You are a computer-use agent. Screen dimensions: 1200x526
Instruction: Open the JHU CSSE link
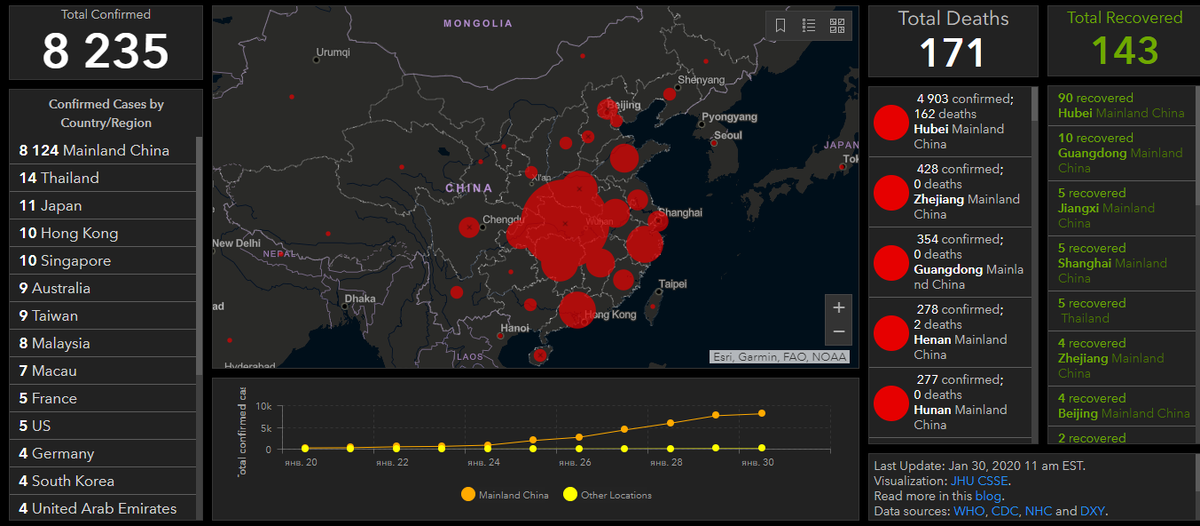[979, 481]
